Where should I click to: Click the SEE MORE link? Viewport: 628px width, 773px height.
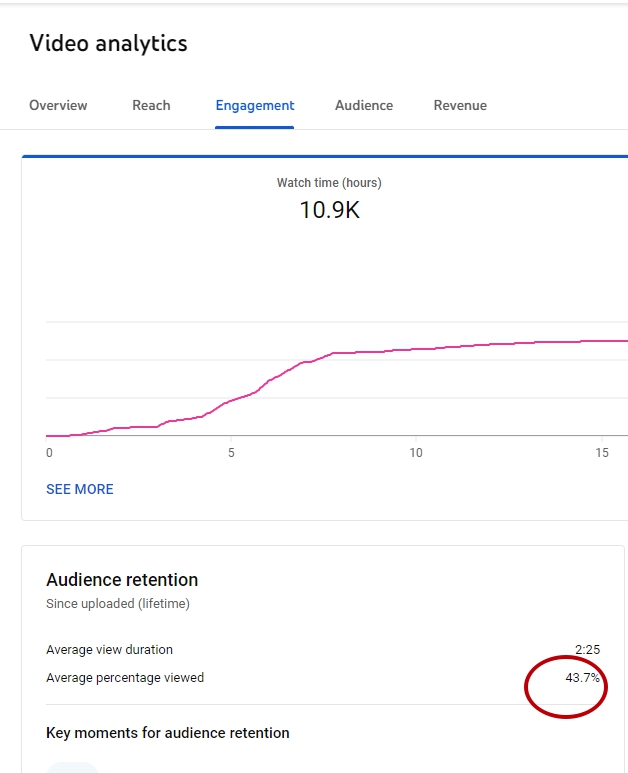pyautogui.click(x=80, y=489)
